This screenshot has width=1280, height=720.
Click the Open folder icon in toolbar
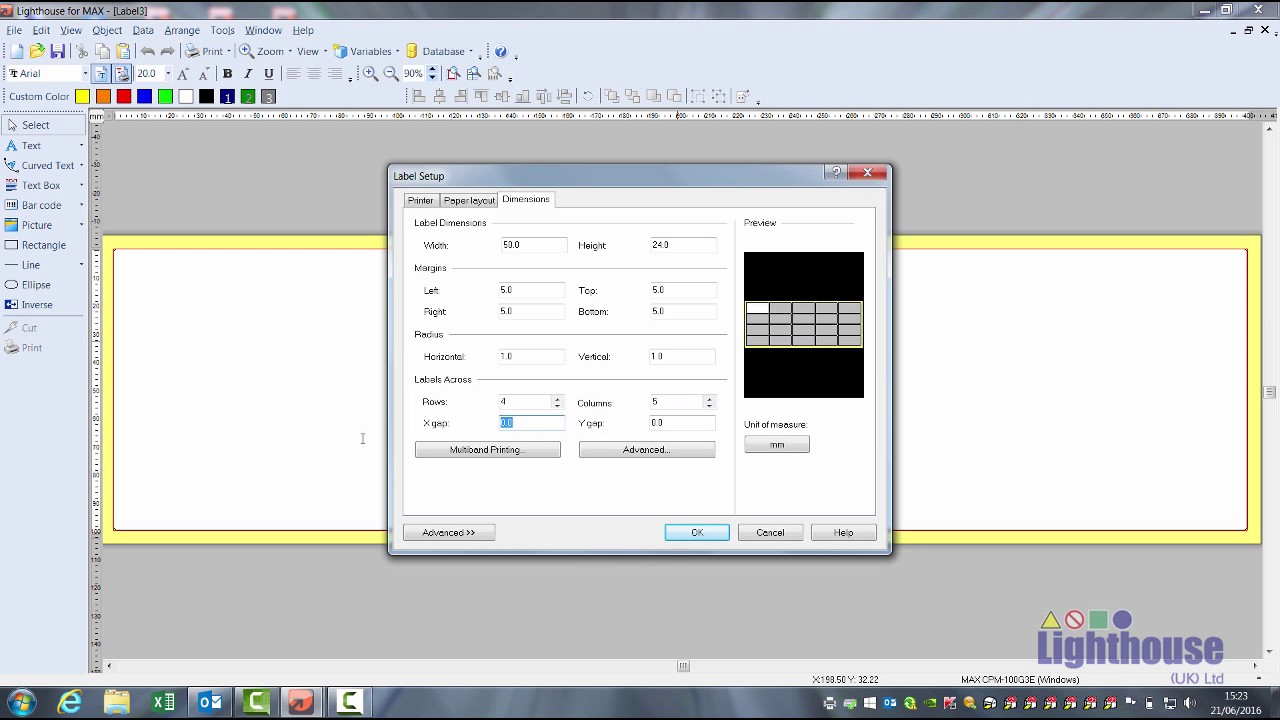[x=37, y=51]
